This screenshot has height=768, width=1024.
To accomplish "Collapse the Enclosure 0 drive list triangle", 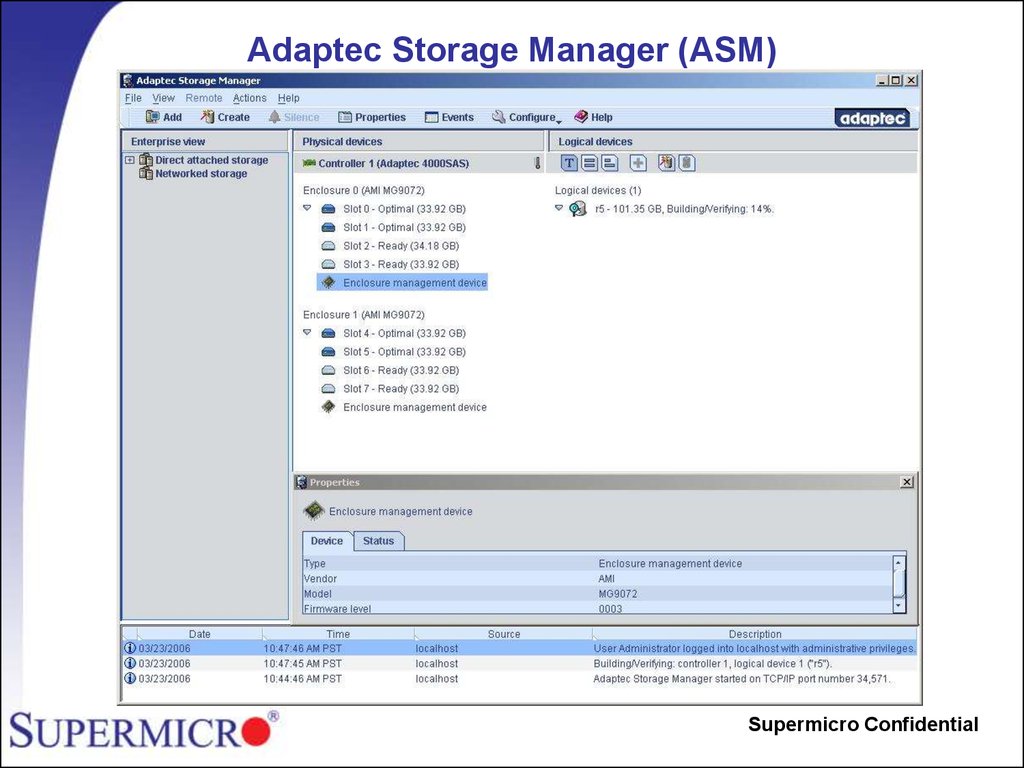I will 307,208.
